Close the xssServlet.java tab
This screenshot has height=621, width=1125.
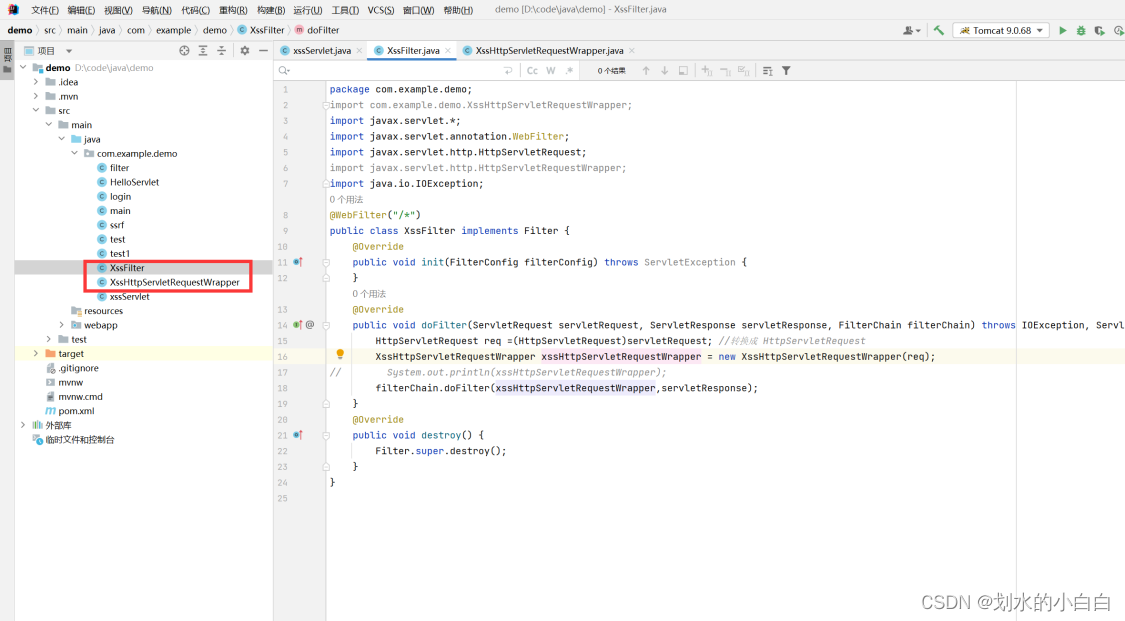[359, 51]
